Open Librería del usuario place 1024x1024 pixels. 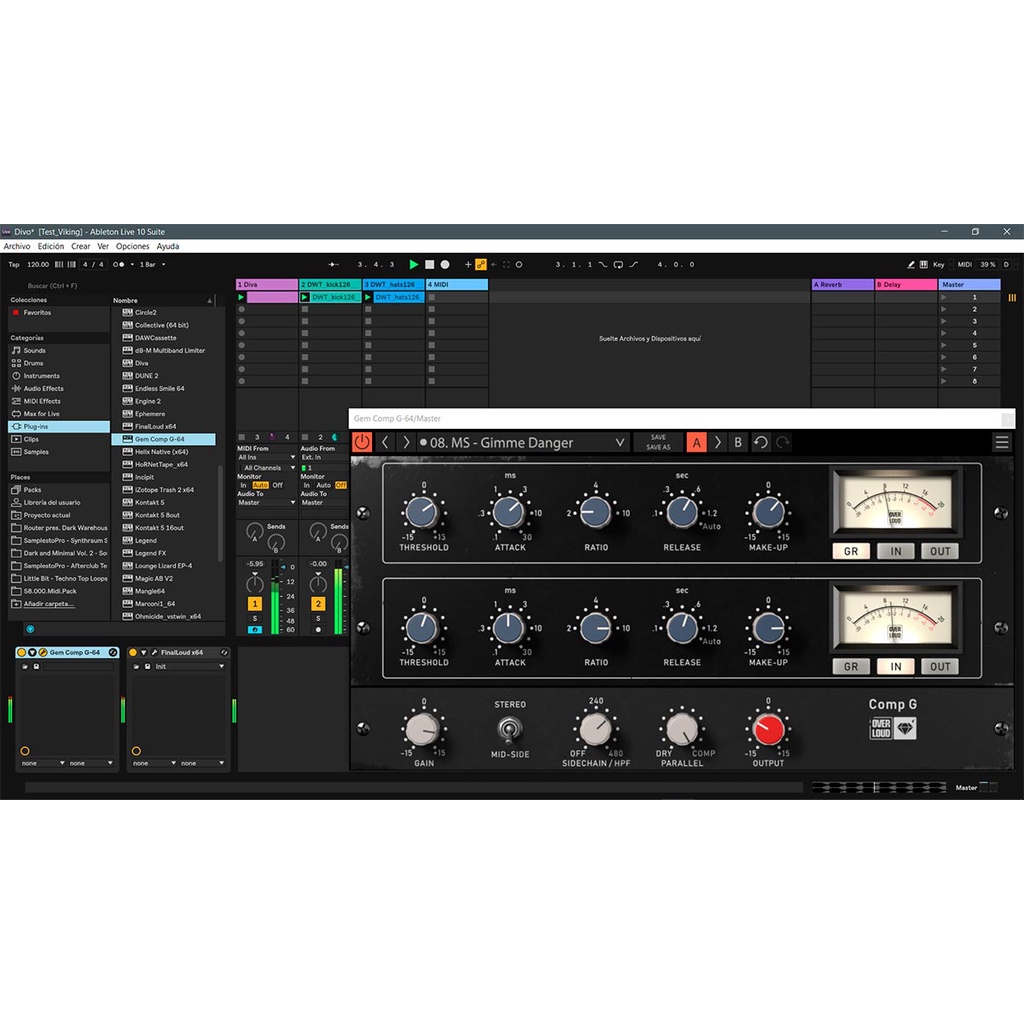(59, 503)
